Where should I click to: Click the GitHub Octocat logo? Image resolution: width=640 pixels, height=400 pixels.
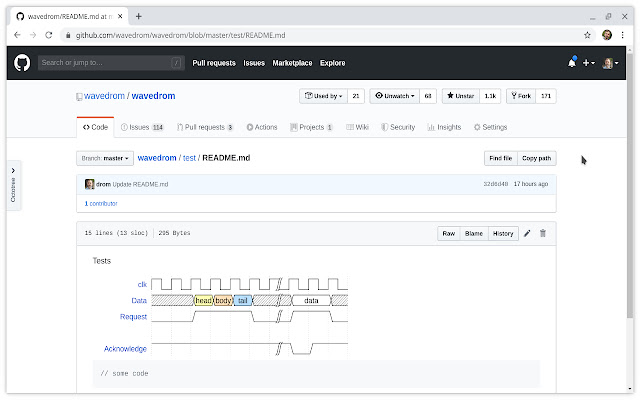click(22, 63)
